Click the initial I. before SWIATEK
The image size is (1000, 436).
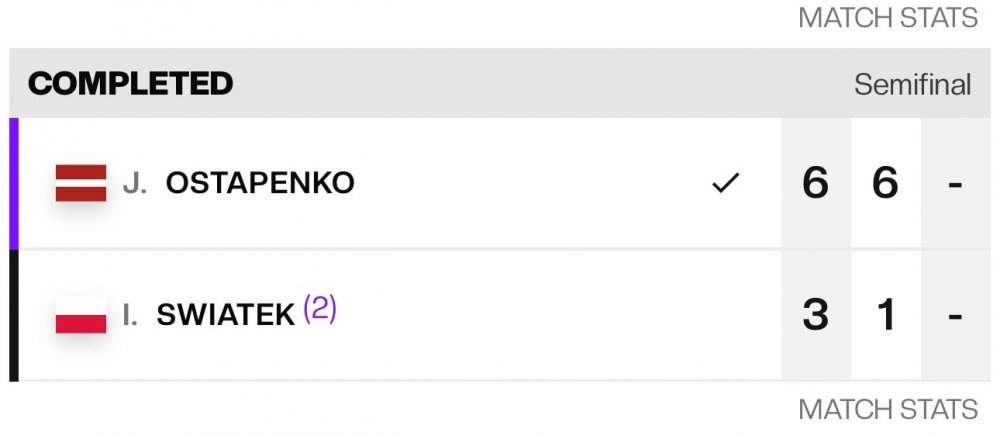point(130,315)
